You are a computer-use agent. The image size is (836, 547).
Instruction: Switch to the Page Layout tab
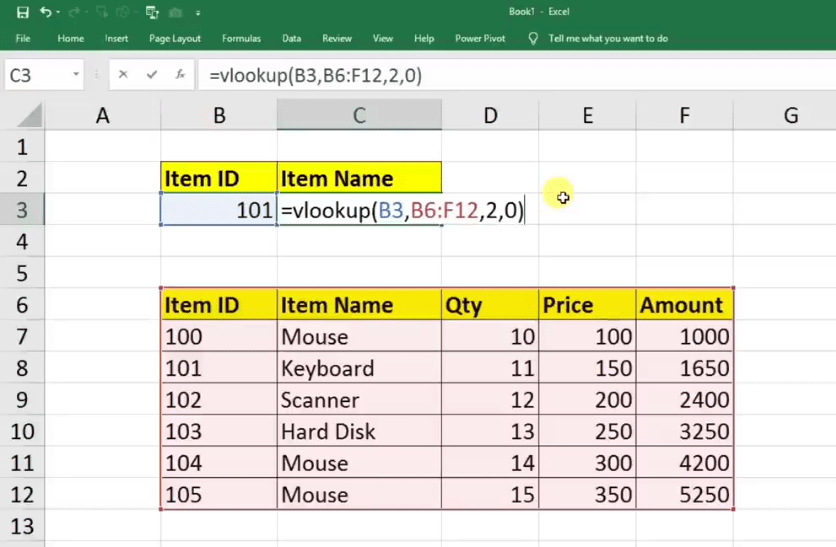(x=175, y=38)
